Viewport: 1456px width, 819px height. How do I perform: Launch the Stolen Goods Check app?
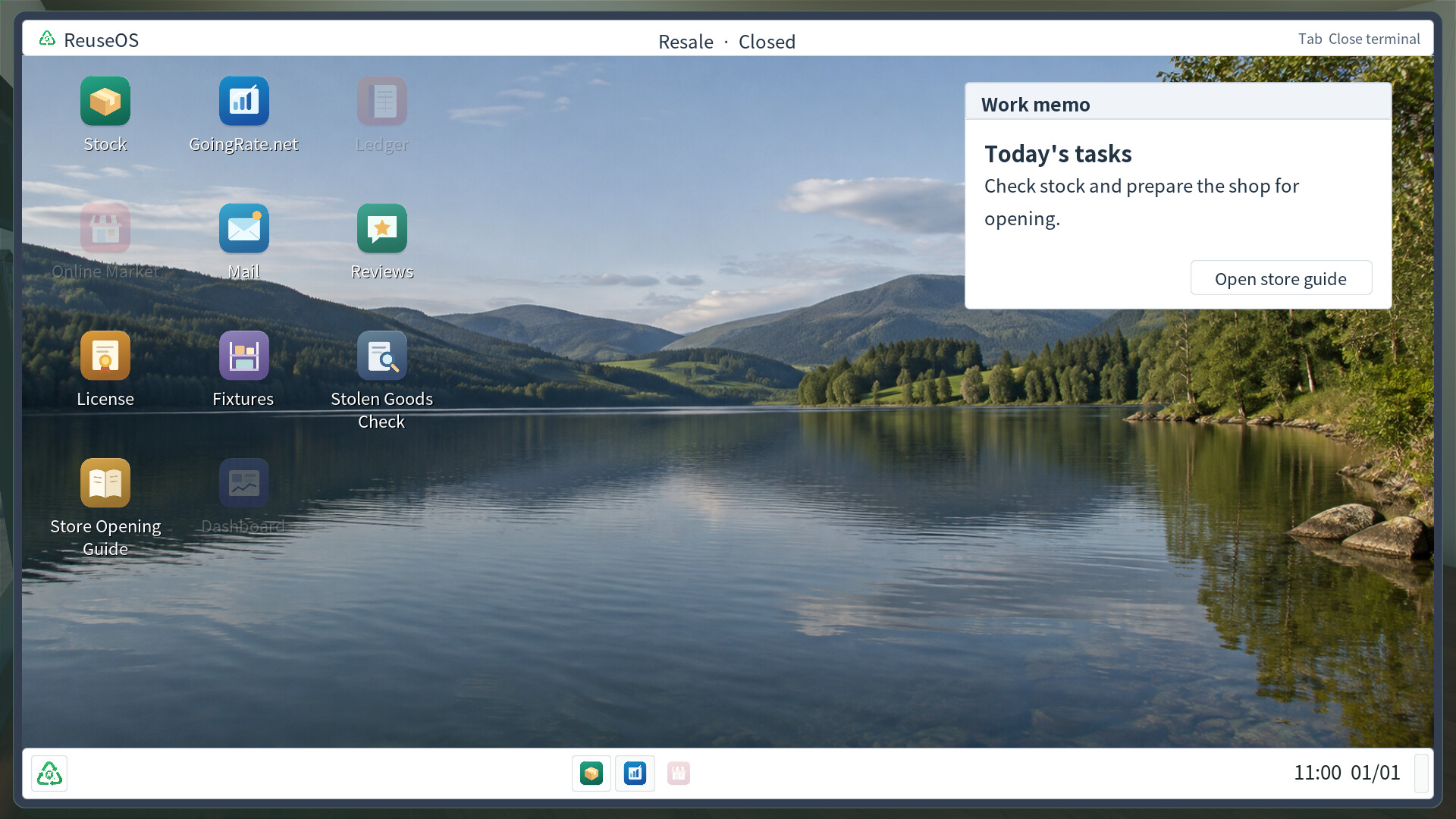pyautogui.click(x=382, y=356)
